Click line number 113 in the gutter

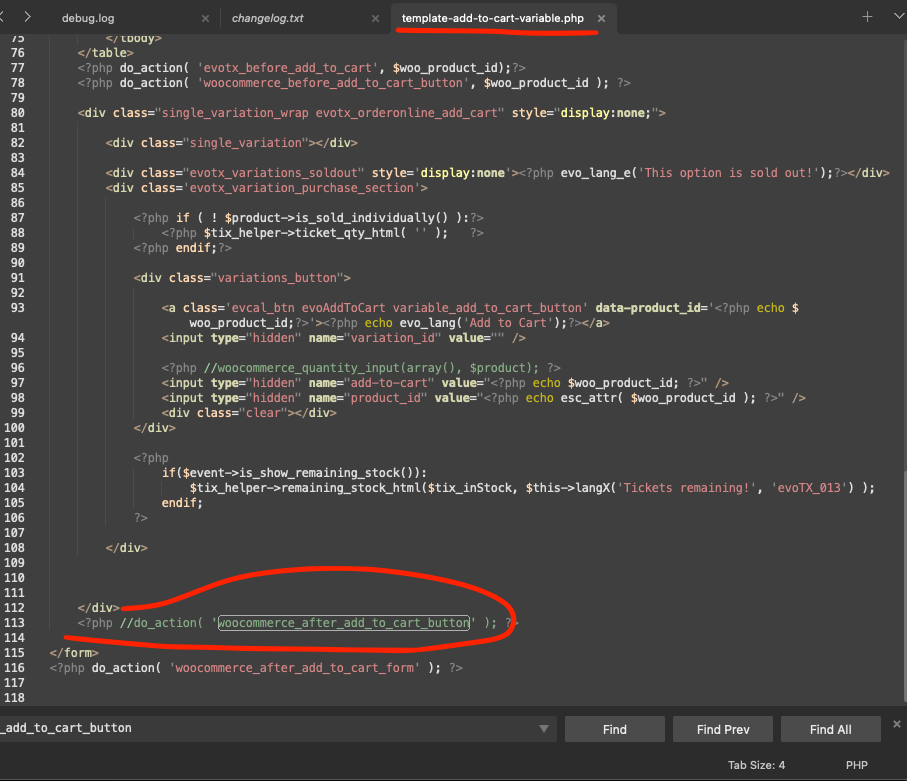14,623
